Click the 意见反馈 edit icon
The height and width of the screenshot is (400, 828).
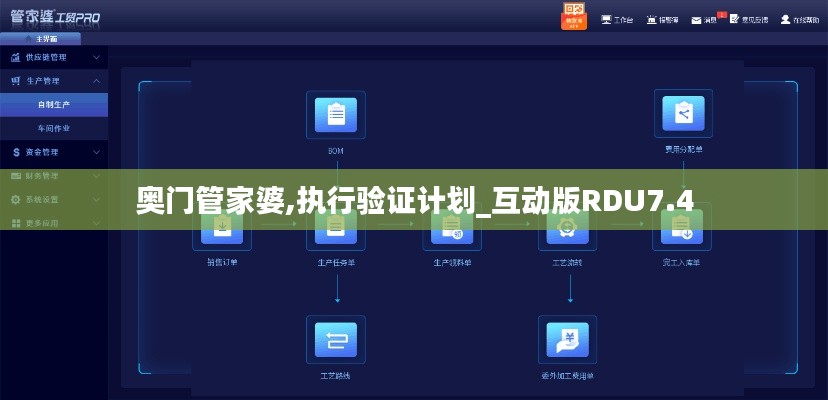point(735,19)
